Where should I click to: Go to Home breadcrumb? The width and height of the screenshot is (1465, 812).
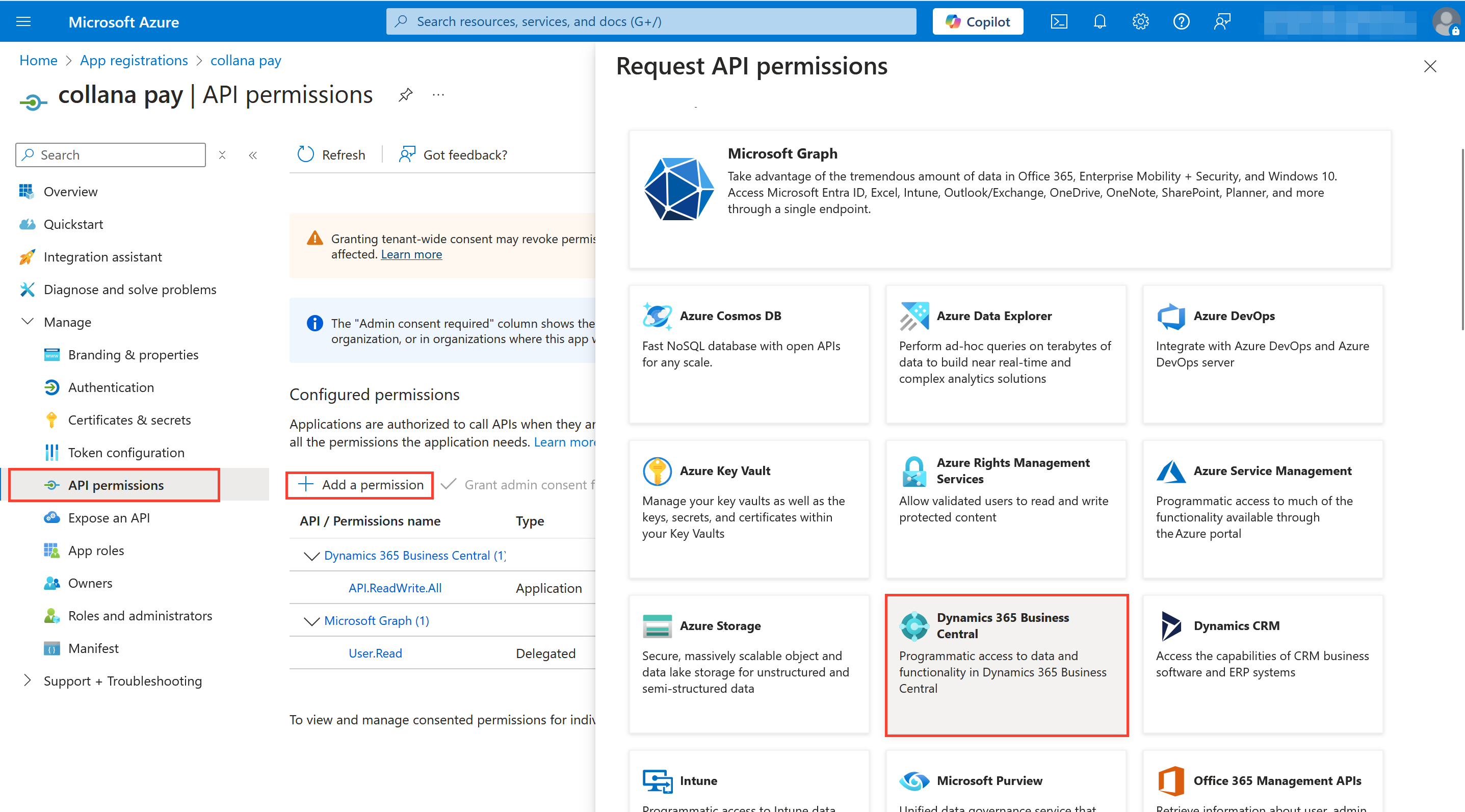(x=38, y=60)
